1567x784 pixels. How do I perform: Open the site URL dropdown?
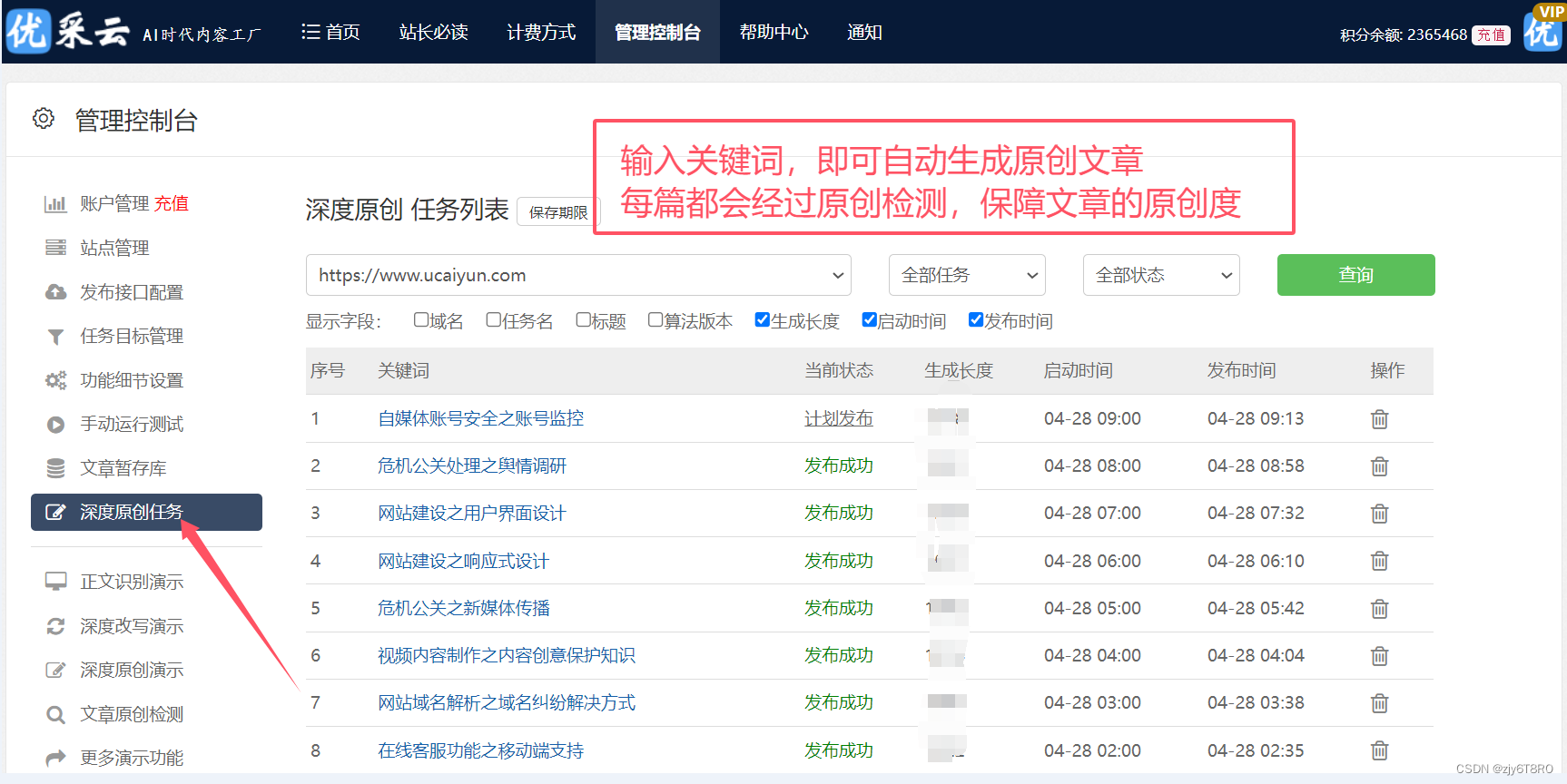[578, 275]
